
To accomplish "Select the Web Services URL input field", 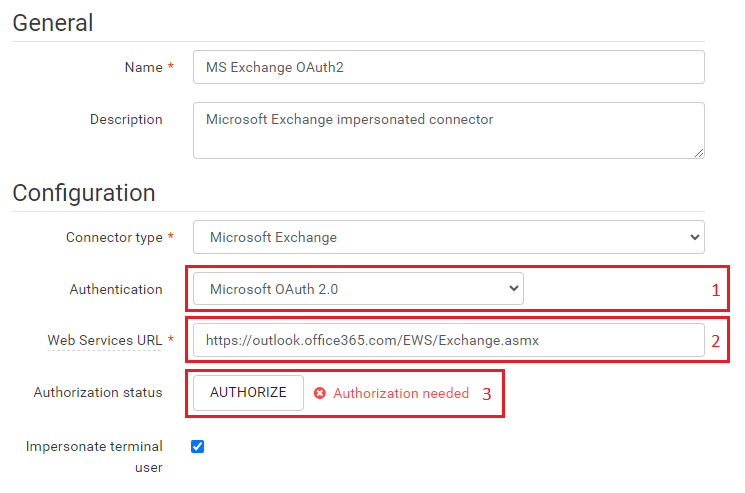I will click(448, 341).
